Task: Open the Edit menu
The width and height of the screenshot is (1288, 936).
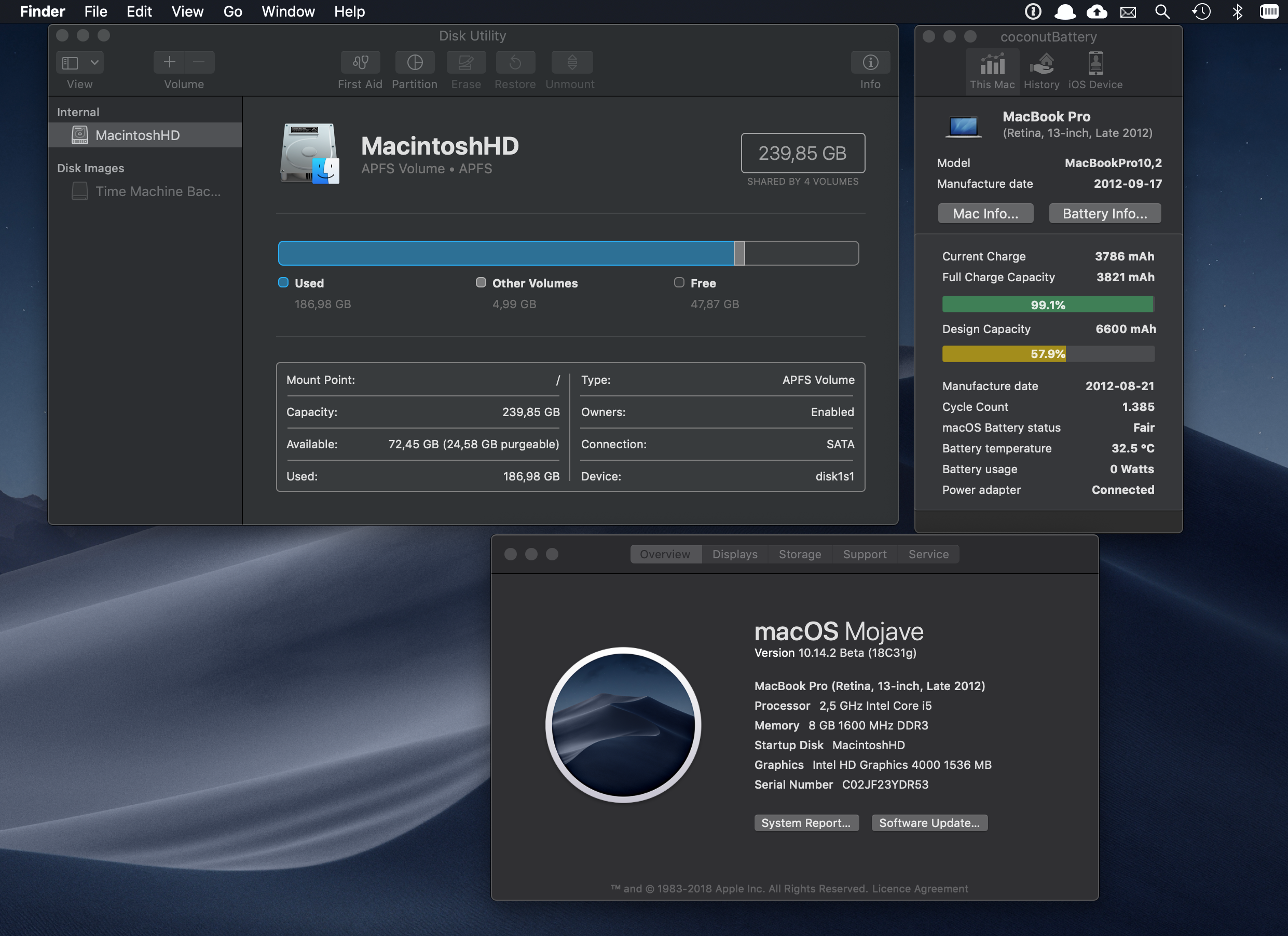Action: point(139,11)
